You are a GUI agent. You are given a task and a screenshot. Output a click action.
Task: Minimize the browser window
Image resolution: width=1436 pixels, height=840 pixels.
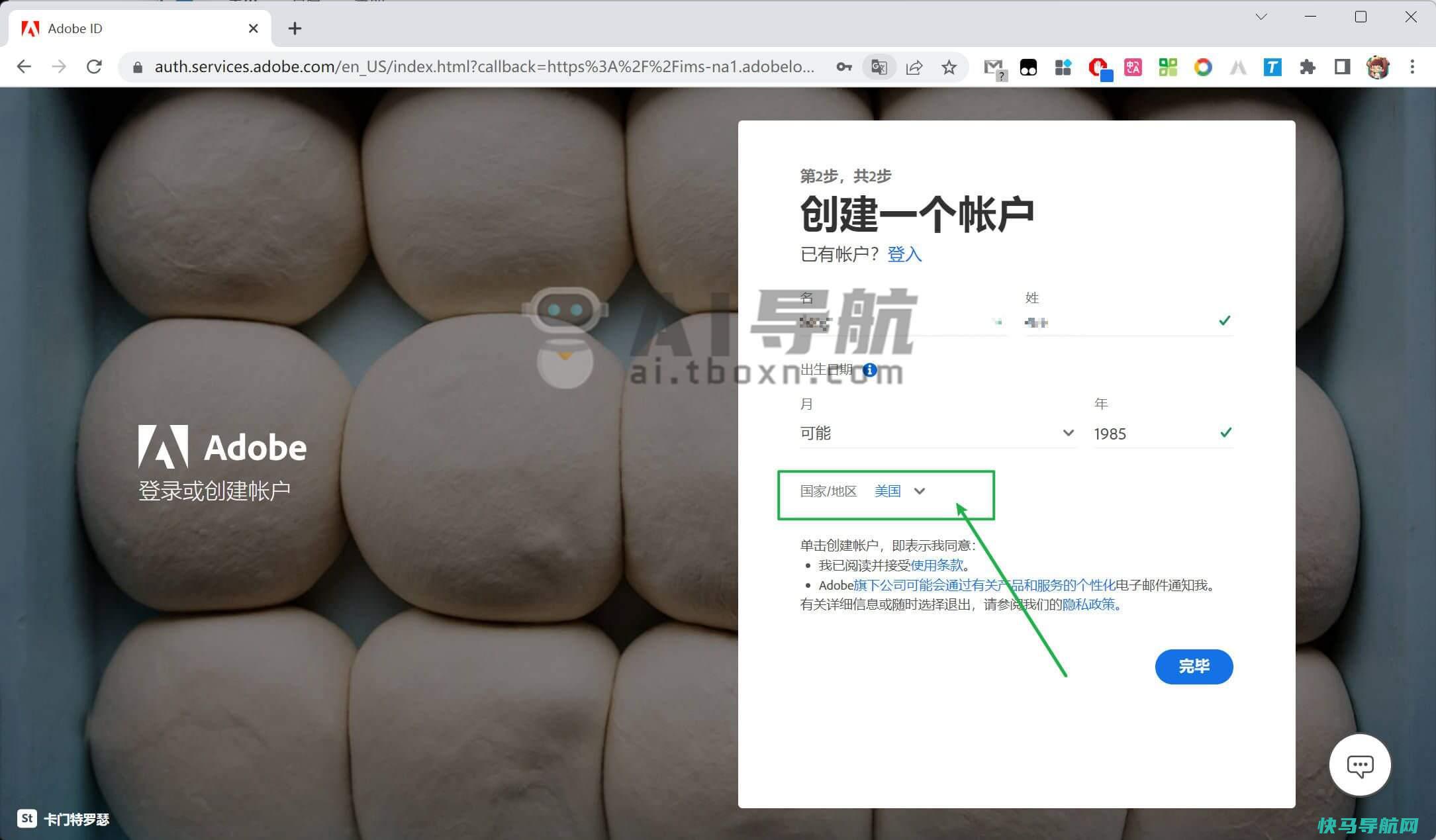click(x=1310, y=17)
